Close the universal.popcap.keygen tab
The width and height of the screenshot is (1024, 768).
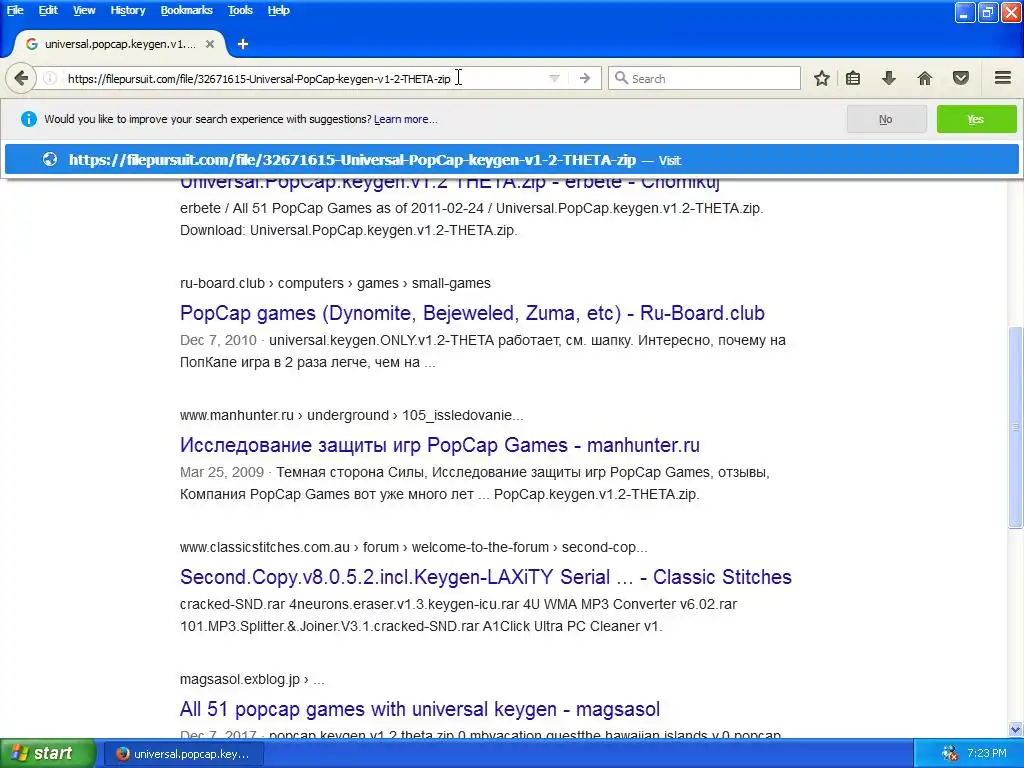[x=210, y=44]
